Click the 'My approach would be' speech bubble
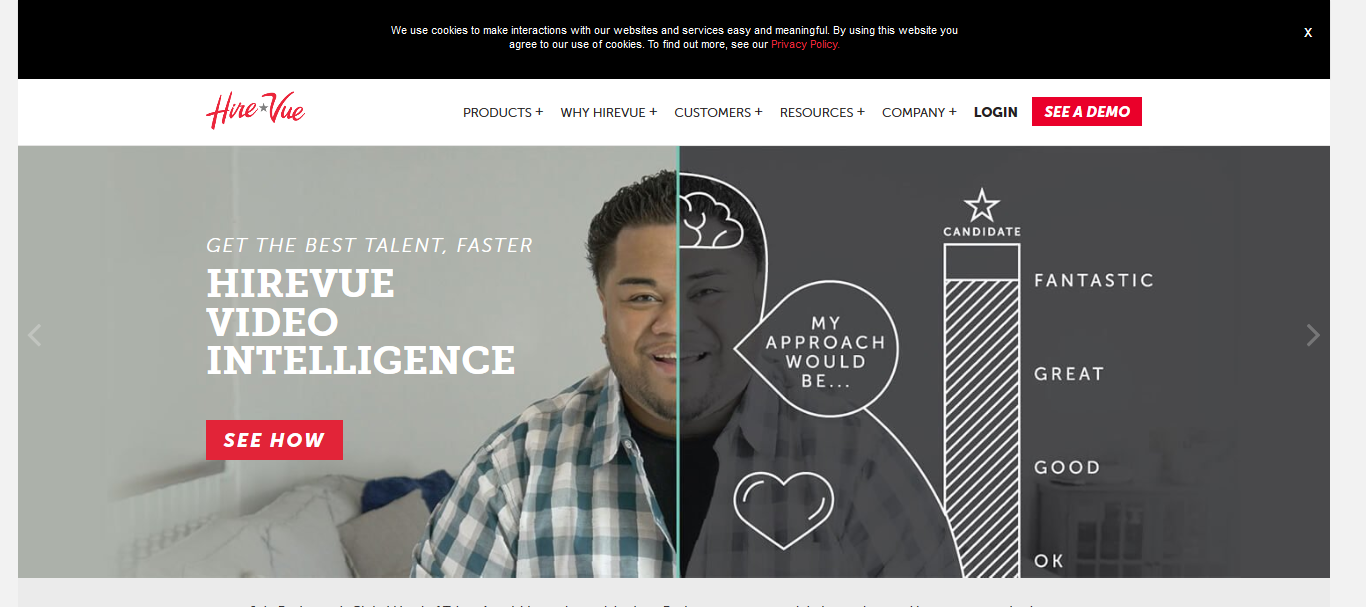This screenshot has height=607, width=1366. coord(817,351)
